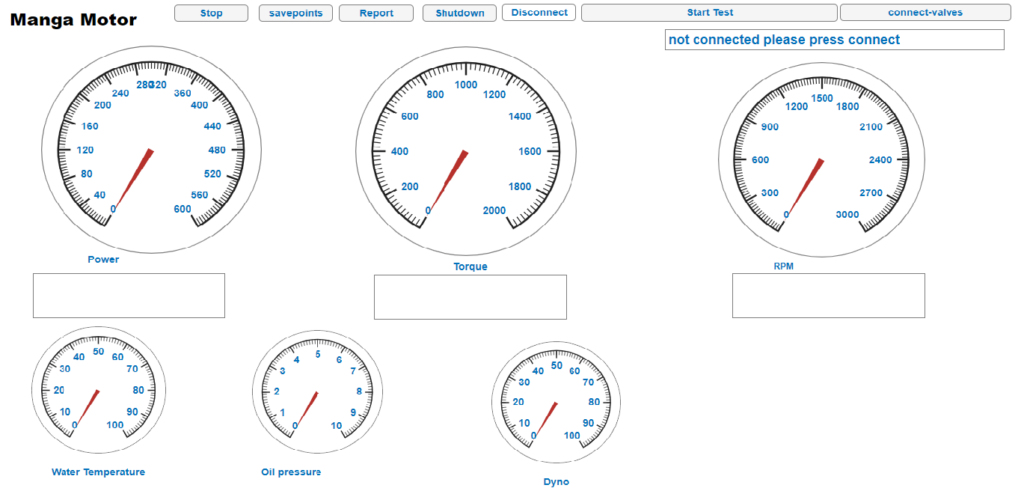Viewport: 1024px width, 488px height.
Task: Click the Stop button
Action: coord(211,13)
